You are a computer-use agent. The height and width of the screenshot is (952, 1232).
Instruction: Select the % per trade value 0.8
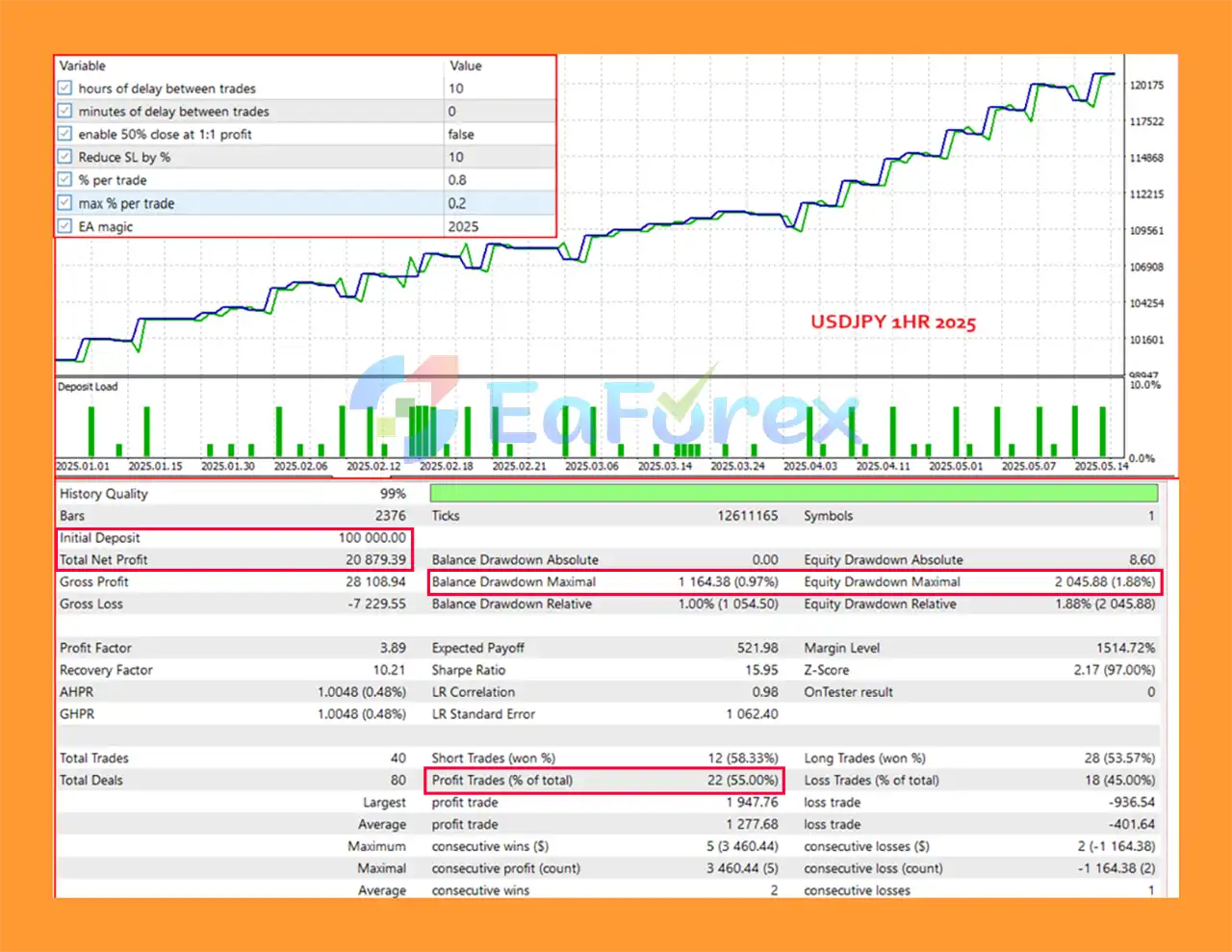pos(457,180)
